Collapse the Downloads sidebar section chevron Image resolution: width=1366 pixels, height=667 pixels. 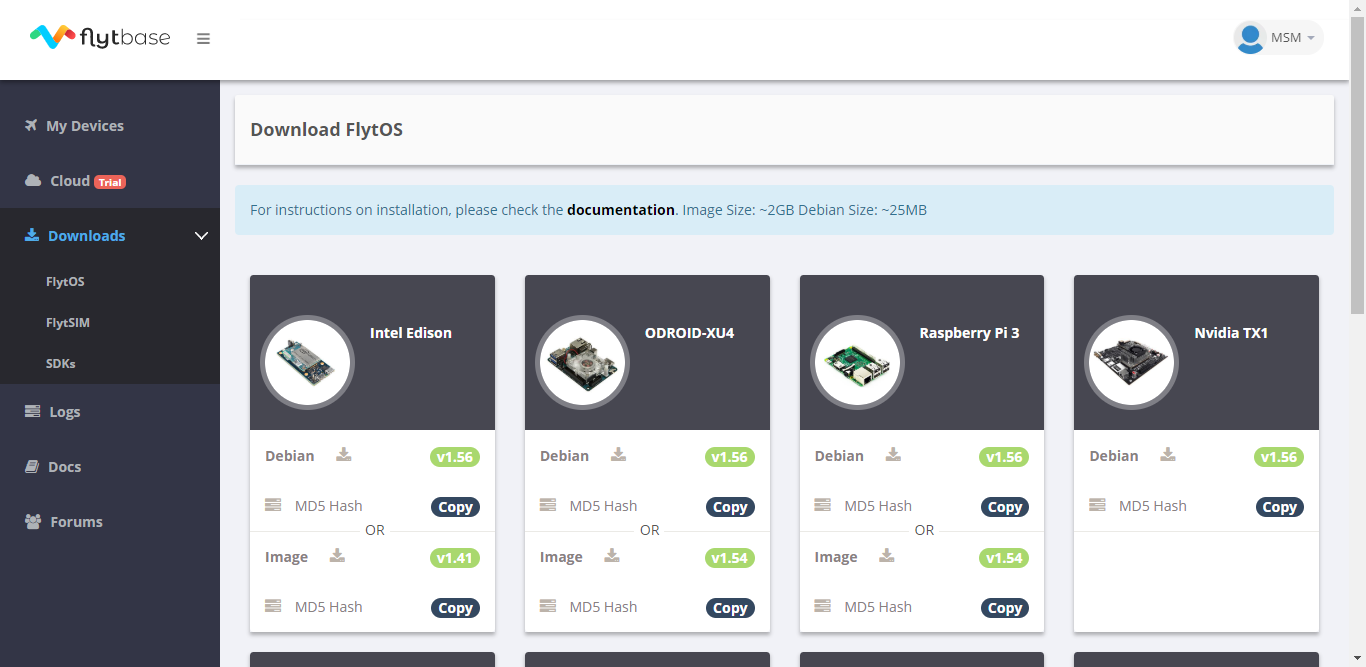[x=201, y=236]
